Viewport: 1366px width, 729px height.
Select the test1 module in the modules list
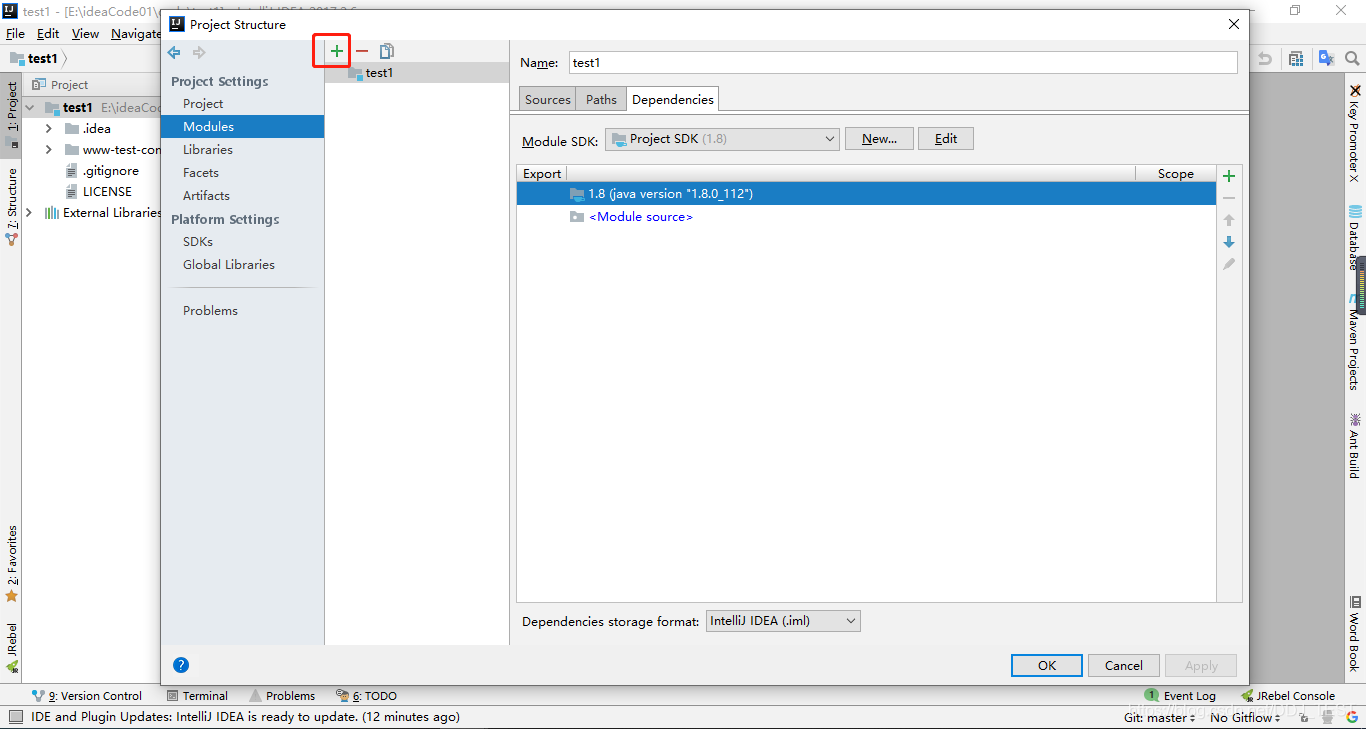(417, 73)
